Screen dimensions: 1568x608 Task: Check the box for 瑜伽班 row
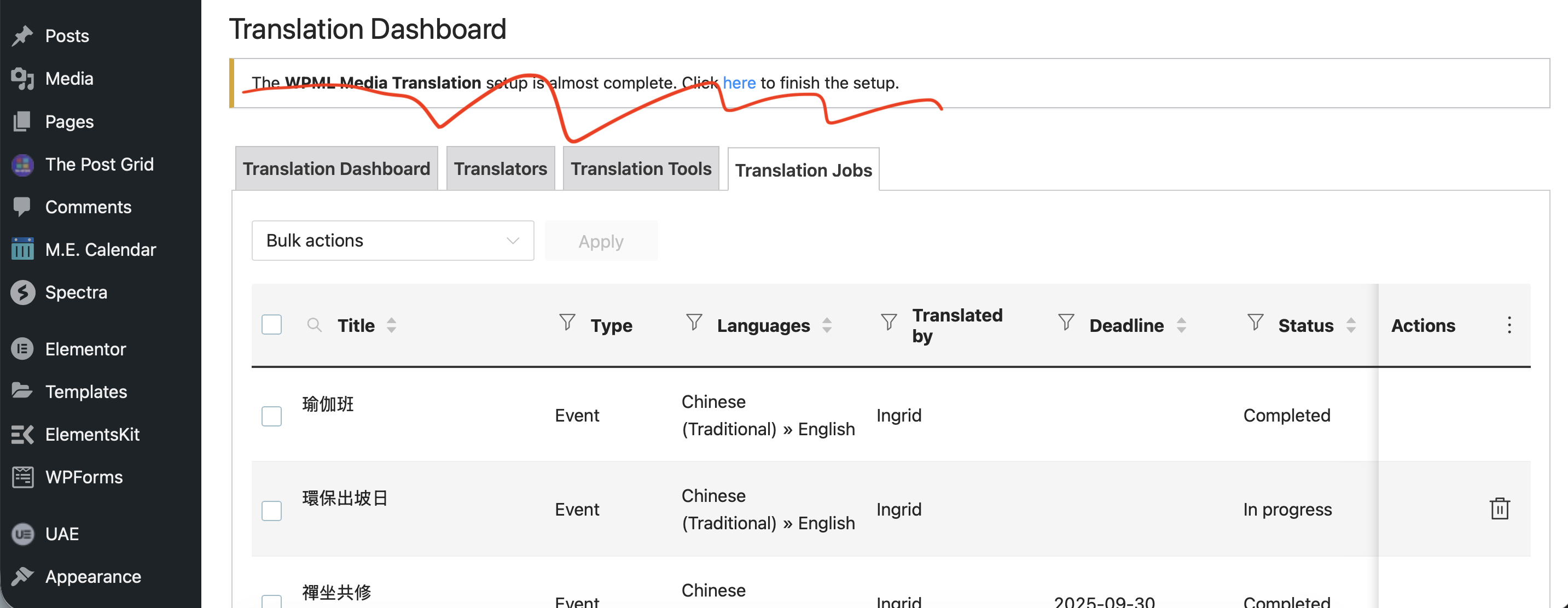(x=271, y=416)
